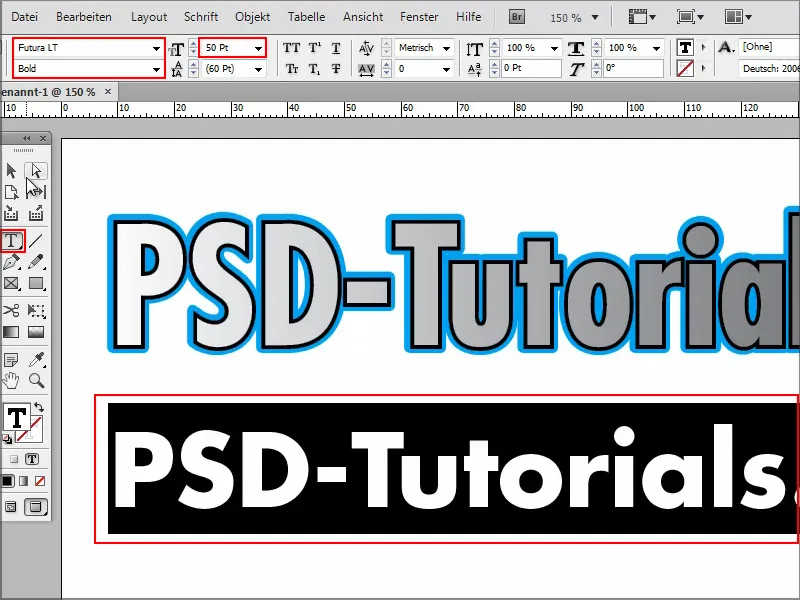Select the Gradient Swatch tool
Image resolution: width=800 pixels, height=600 pixels.
11,332
